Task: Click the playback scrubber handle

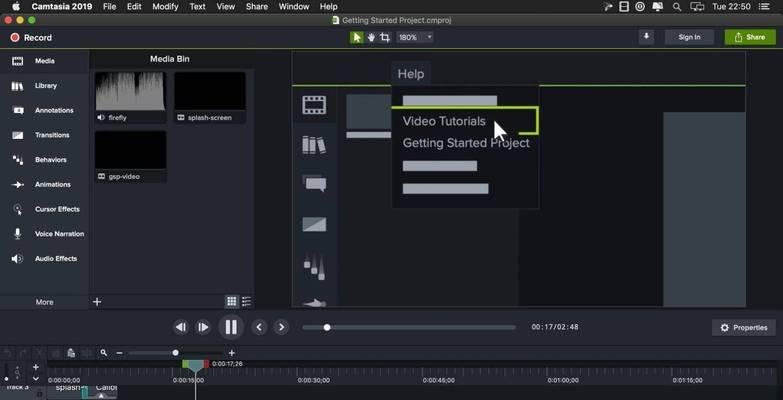Action: pos(327,328)
